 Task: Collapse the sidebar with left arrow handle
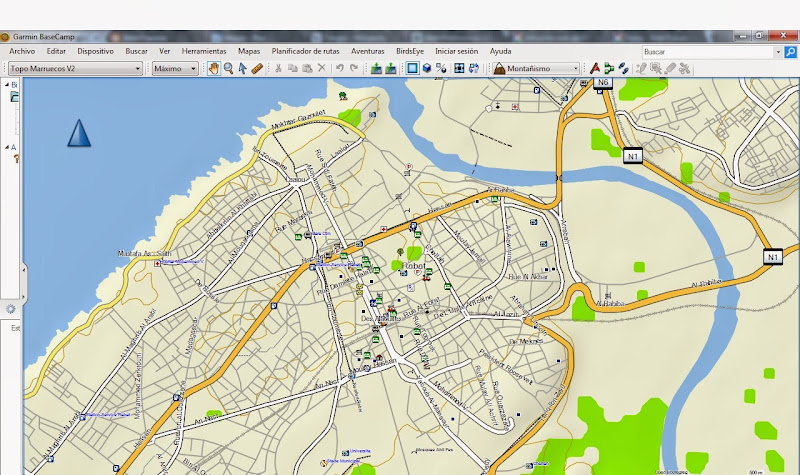pyautogui.click(x=24, y=269)
